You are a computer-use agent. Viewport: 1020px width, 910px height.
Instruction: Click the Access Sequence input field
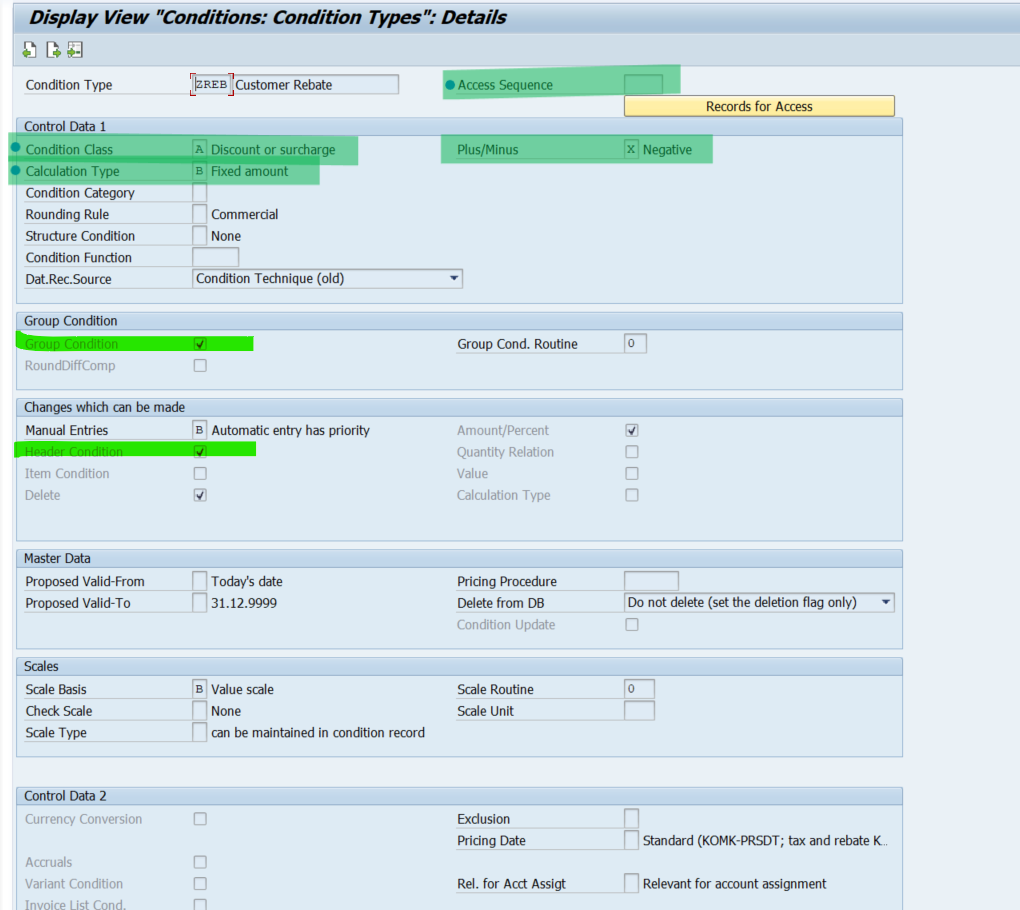coord(643,85)
